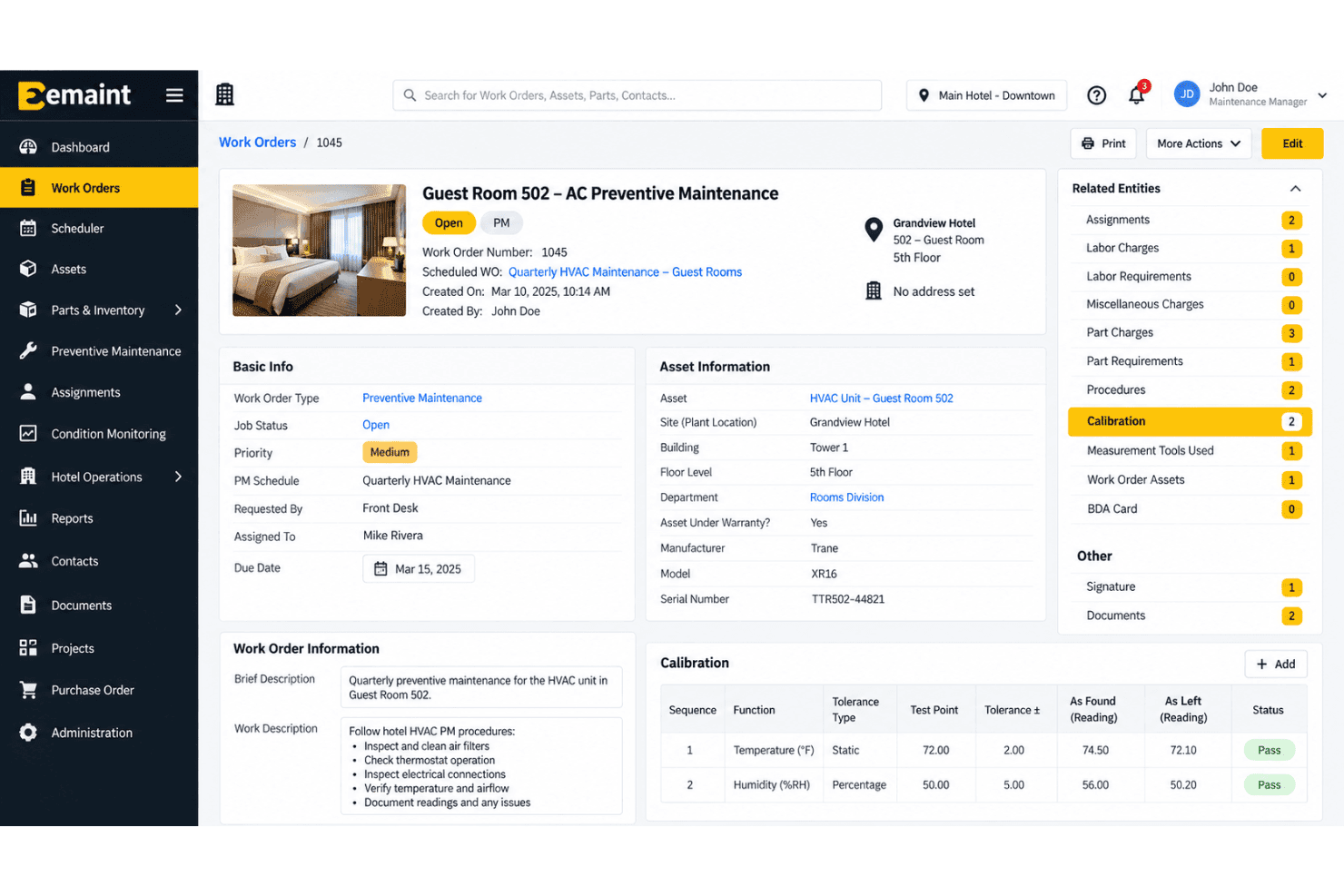Click the hotel room thumbnail image
Viewport: 1344px width, 896px height.
click(319, 251)
